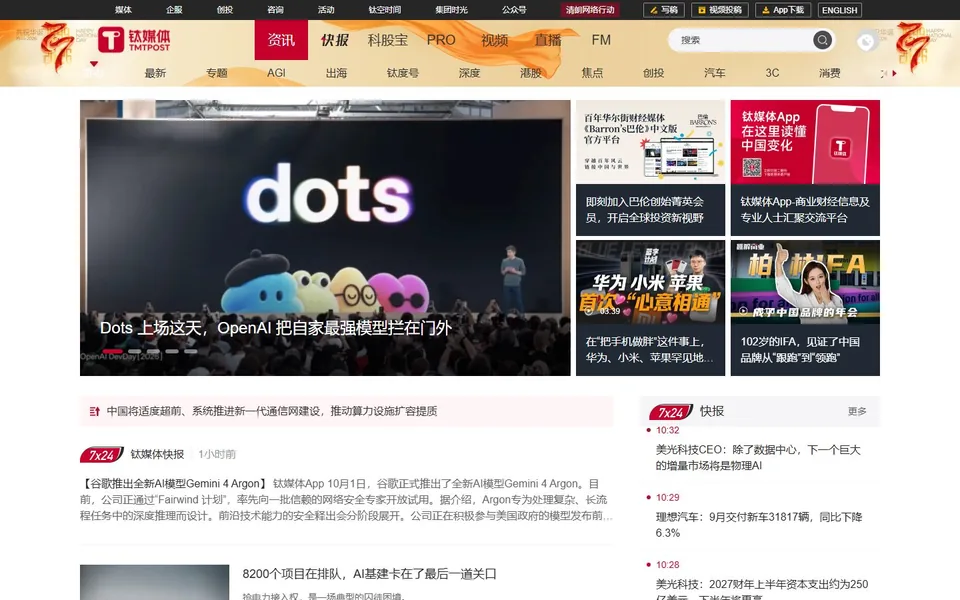960x600 pixels.
Task: Click the carousel headline about Dots and OpenAI
Action: click(276, 328)
